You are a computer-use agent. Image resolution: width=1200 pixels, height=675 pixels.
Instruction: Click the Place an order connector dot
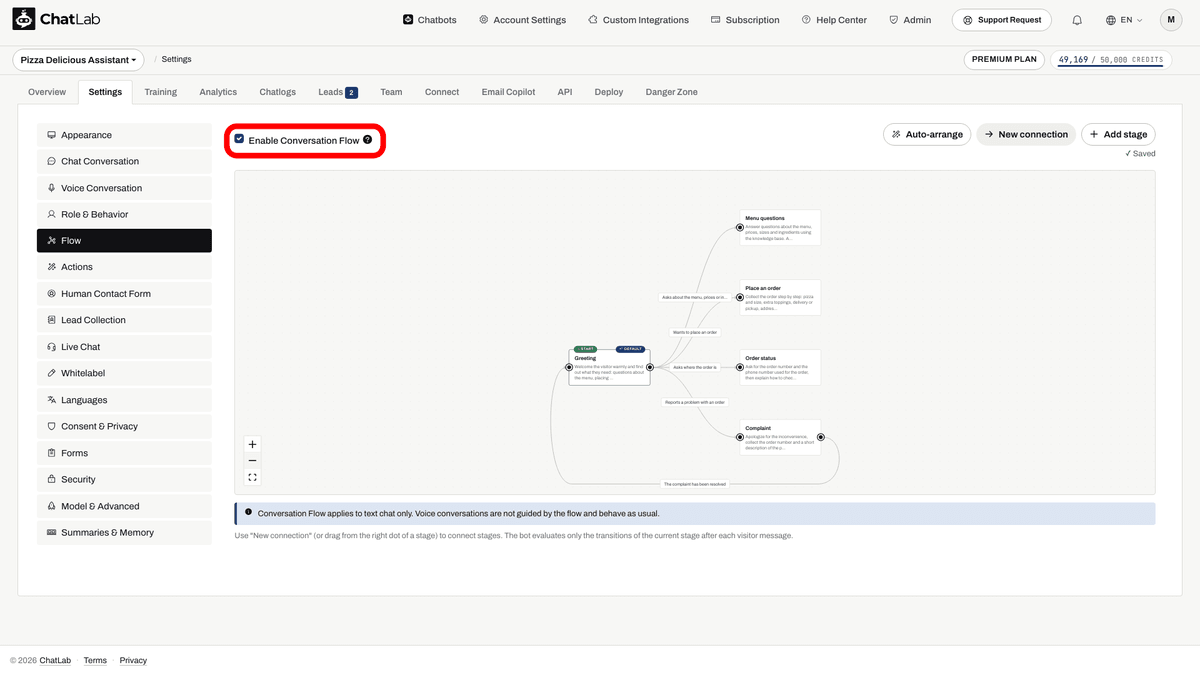pyautogui.click(x=740, y=297)
